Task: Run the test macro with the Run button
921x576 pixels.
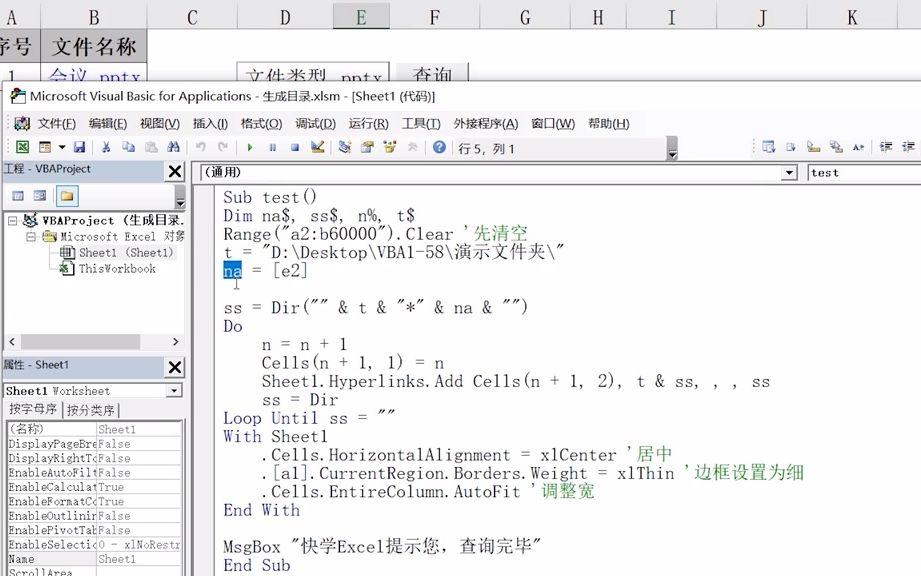Action: pyautogui.click(x=250, y=148)
